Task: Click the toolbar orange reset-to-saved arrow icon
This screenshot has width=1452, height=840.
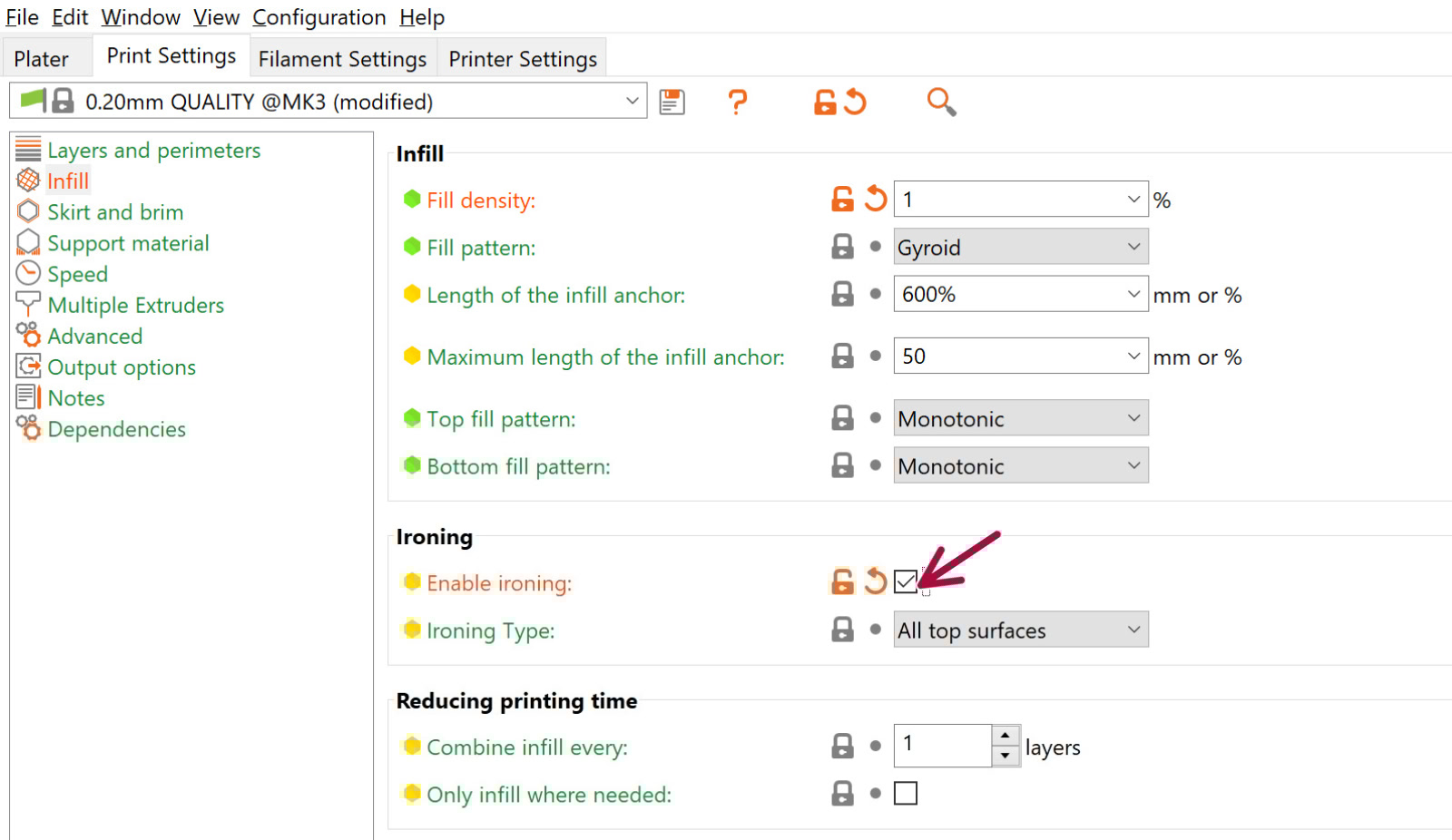Action: pos(856,102)
